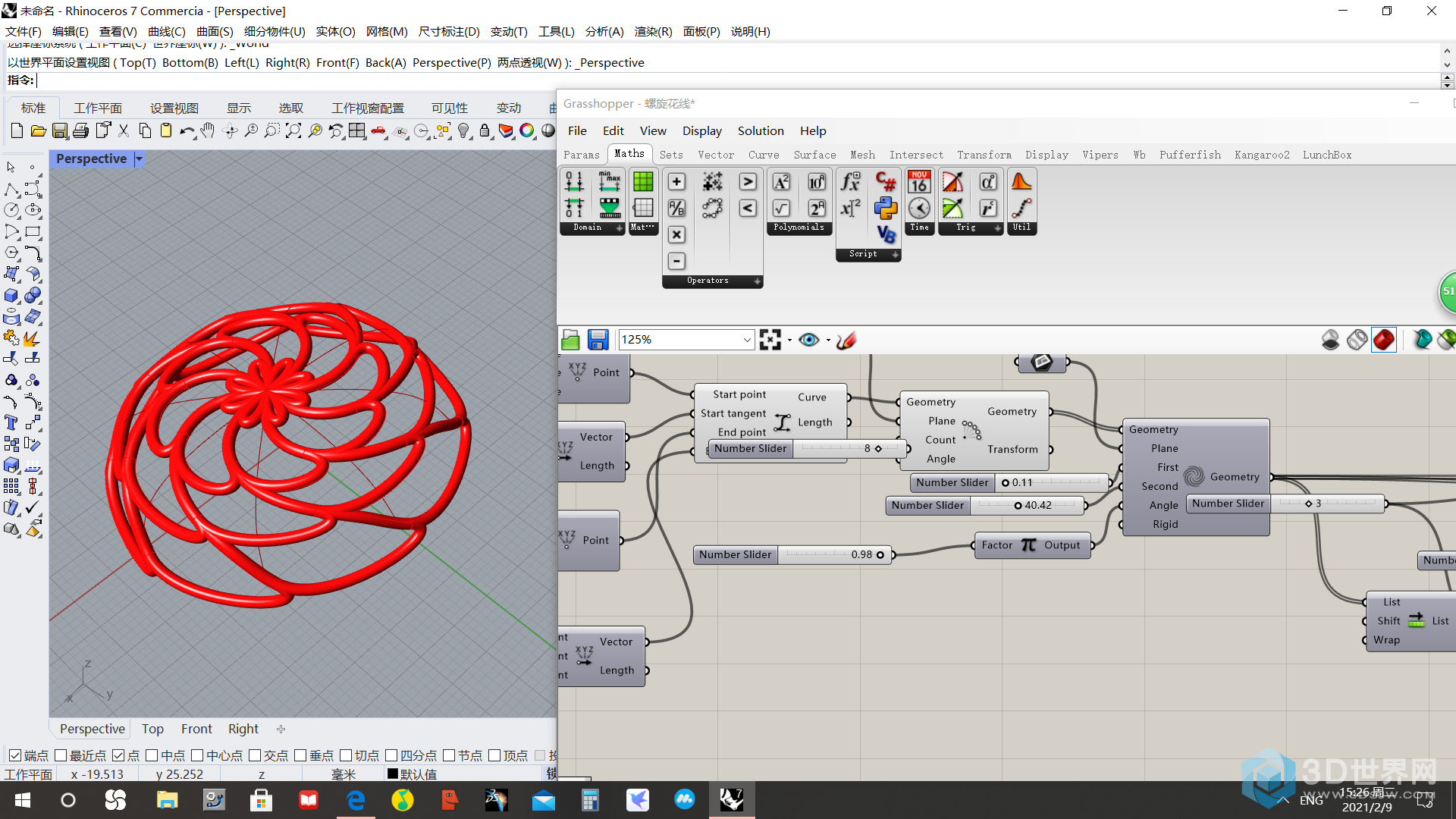The height and width of the screenshot is (819, 1456).
Task: Switch to the Right viewport tab
Action: tap(243, 729)
